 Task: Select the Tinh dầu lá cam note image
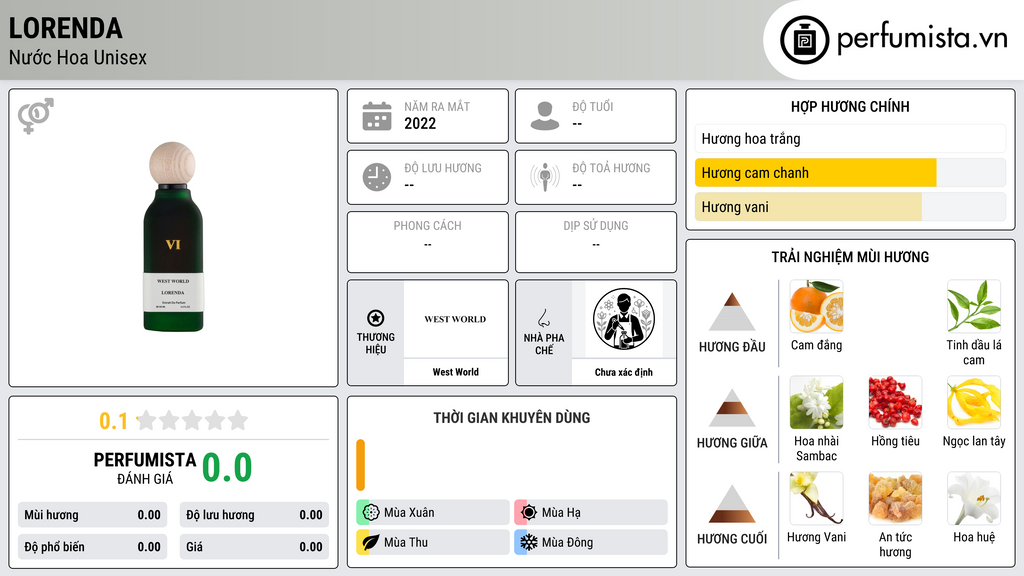[x=974, y=306]
